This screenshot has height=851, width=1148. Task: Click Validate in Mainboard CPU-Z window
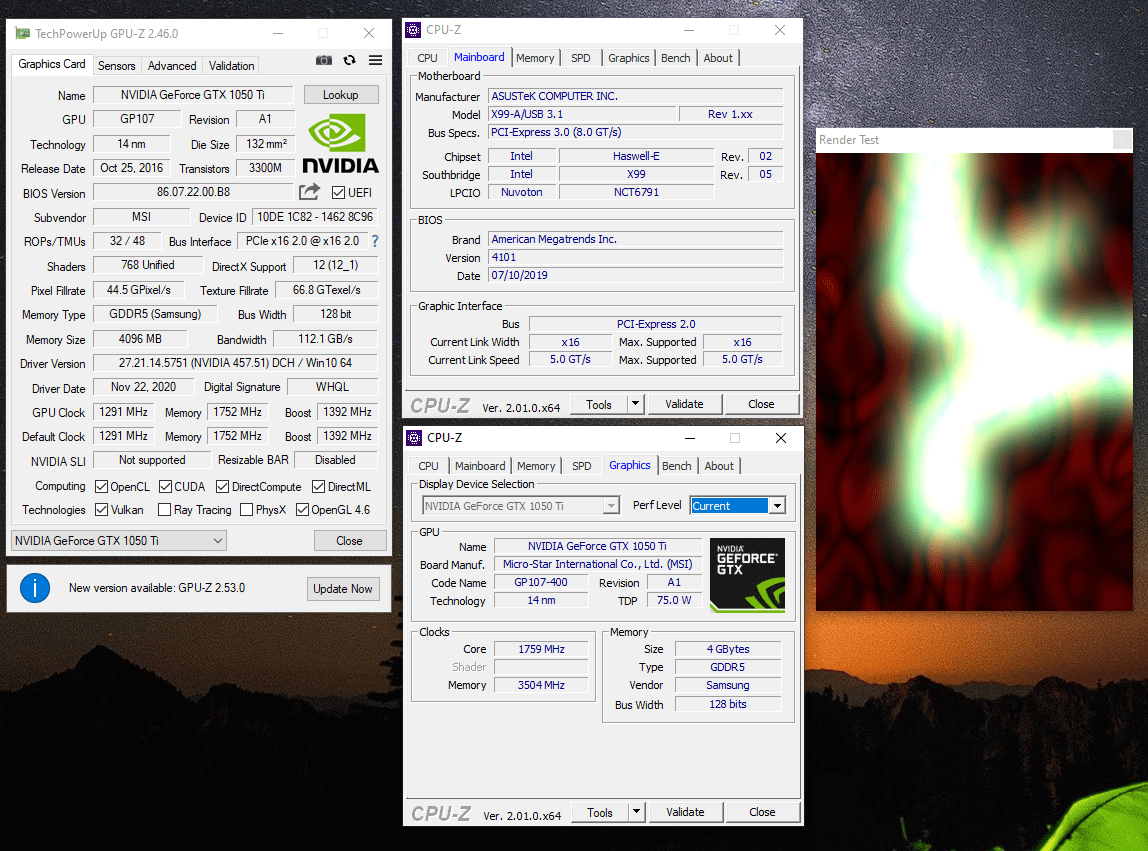pos(684,404)
